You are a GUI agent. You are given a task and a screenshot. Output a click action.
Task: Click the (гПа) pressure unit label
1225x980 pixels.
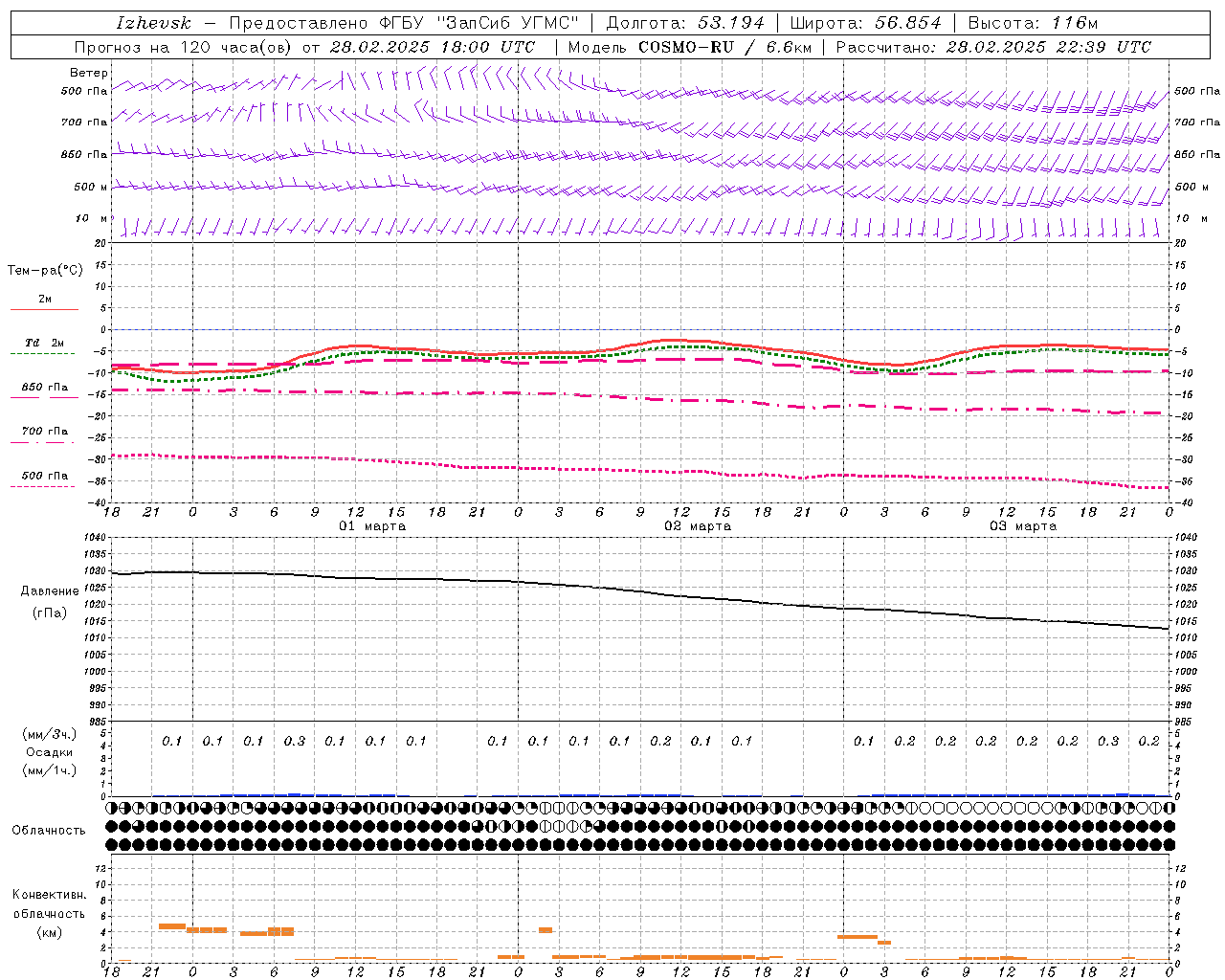[50, 613]
